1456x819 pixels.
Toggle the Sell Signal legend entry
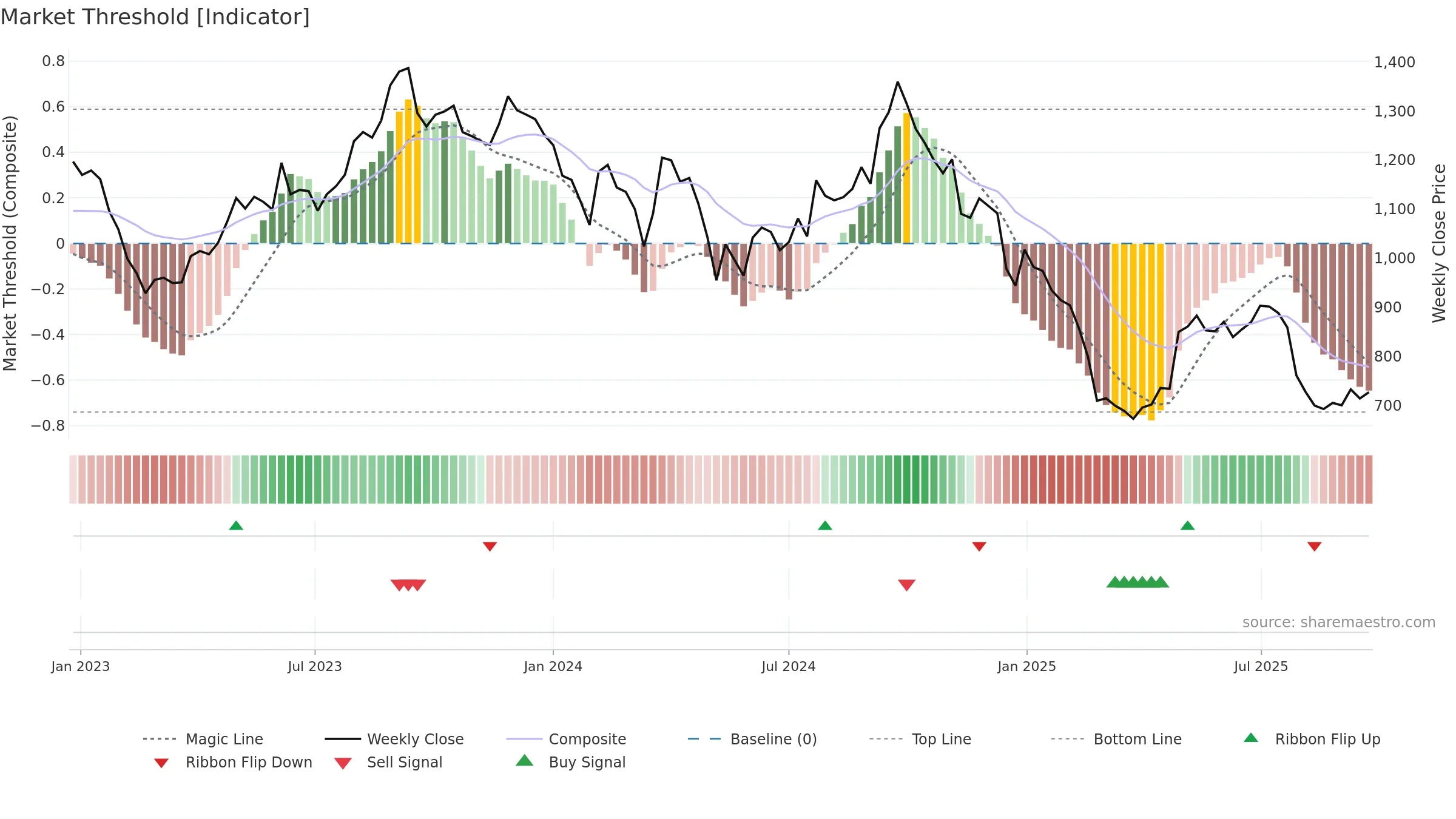tap(388, 762)
